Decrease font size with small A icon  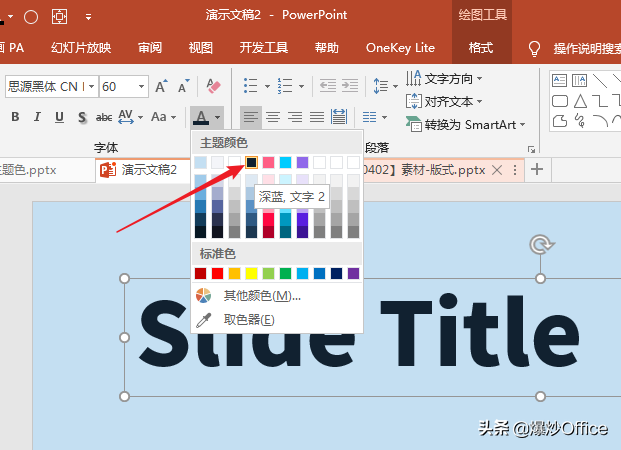[x=183, y=86]
